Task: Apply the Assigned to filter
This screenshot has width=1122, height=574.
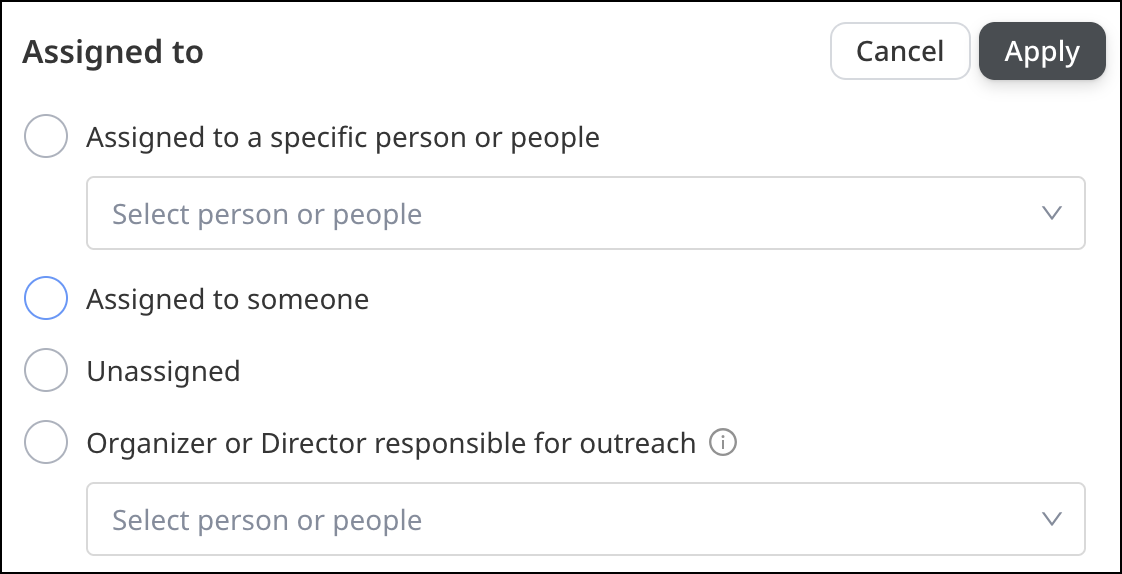Action: (x=1042, y=51)
